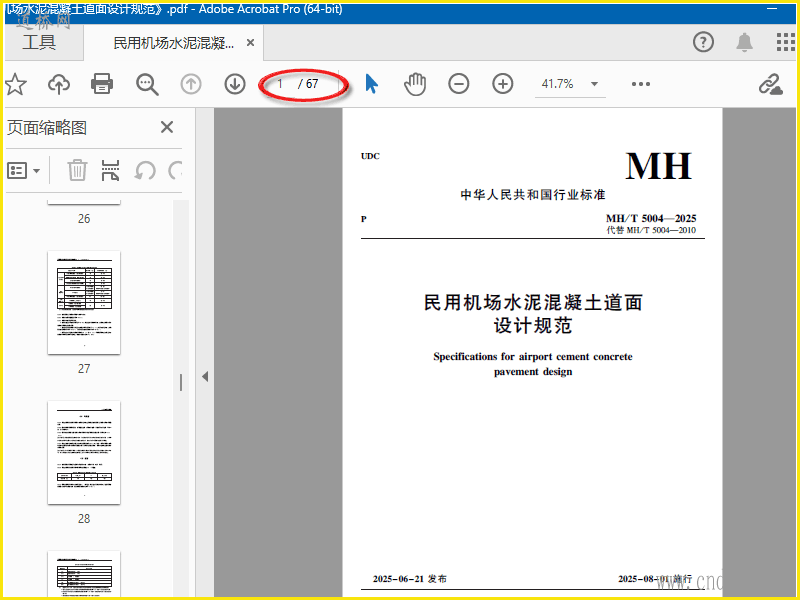Zoom out with the minus button
Screen dimensions: 800x600
point(459,84)
